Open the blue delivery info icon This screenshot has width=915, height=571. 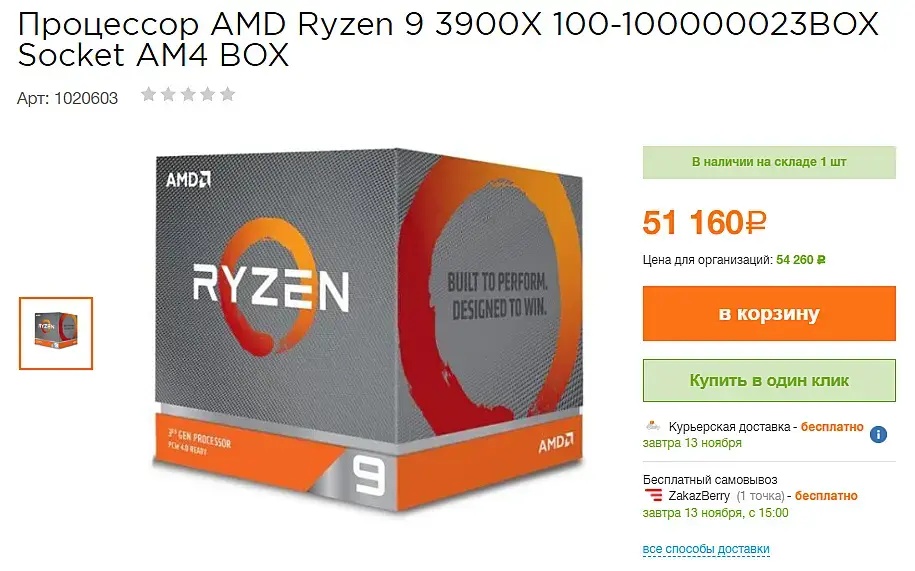pos(878,435)
